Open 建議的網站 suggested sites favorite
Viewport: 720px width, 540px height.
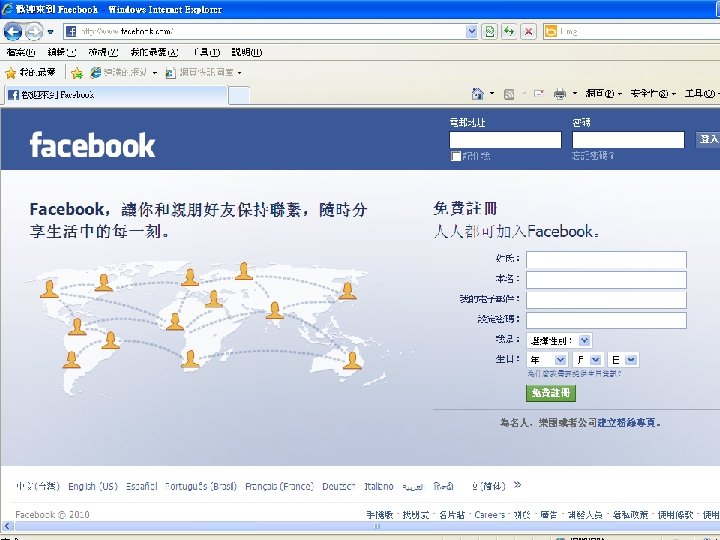[124, 73]
